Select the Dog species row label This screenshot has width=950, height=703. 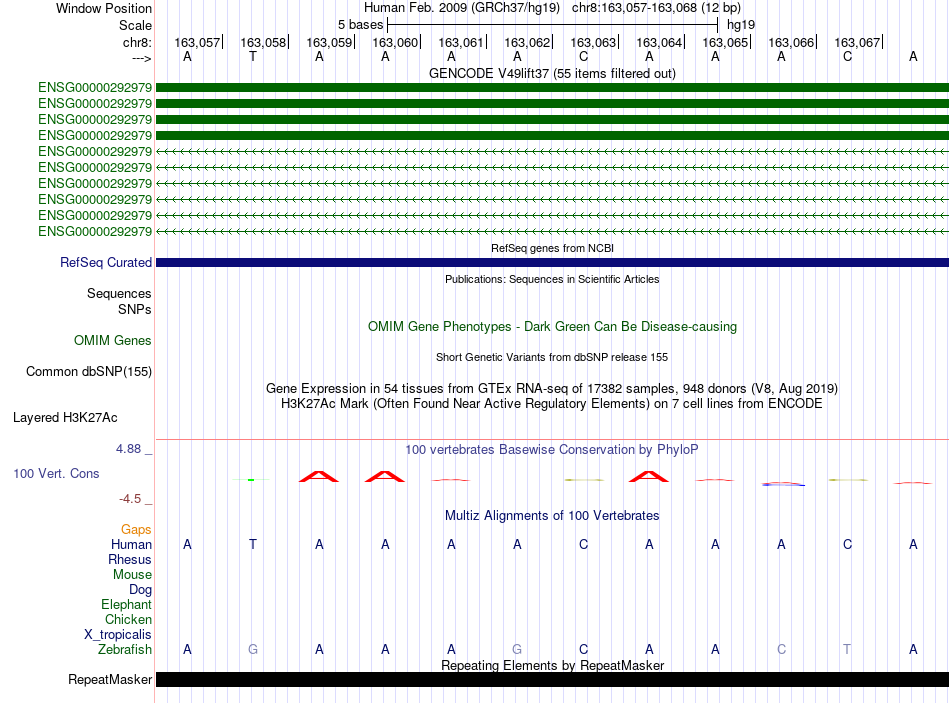[x=140, y=590]
